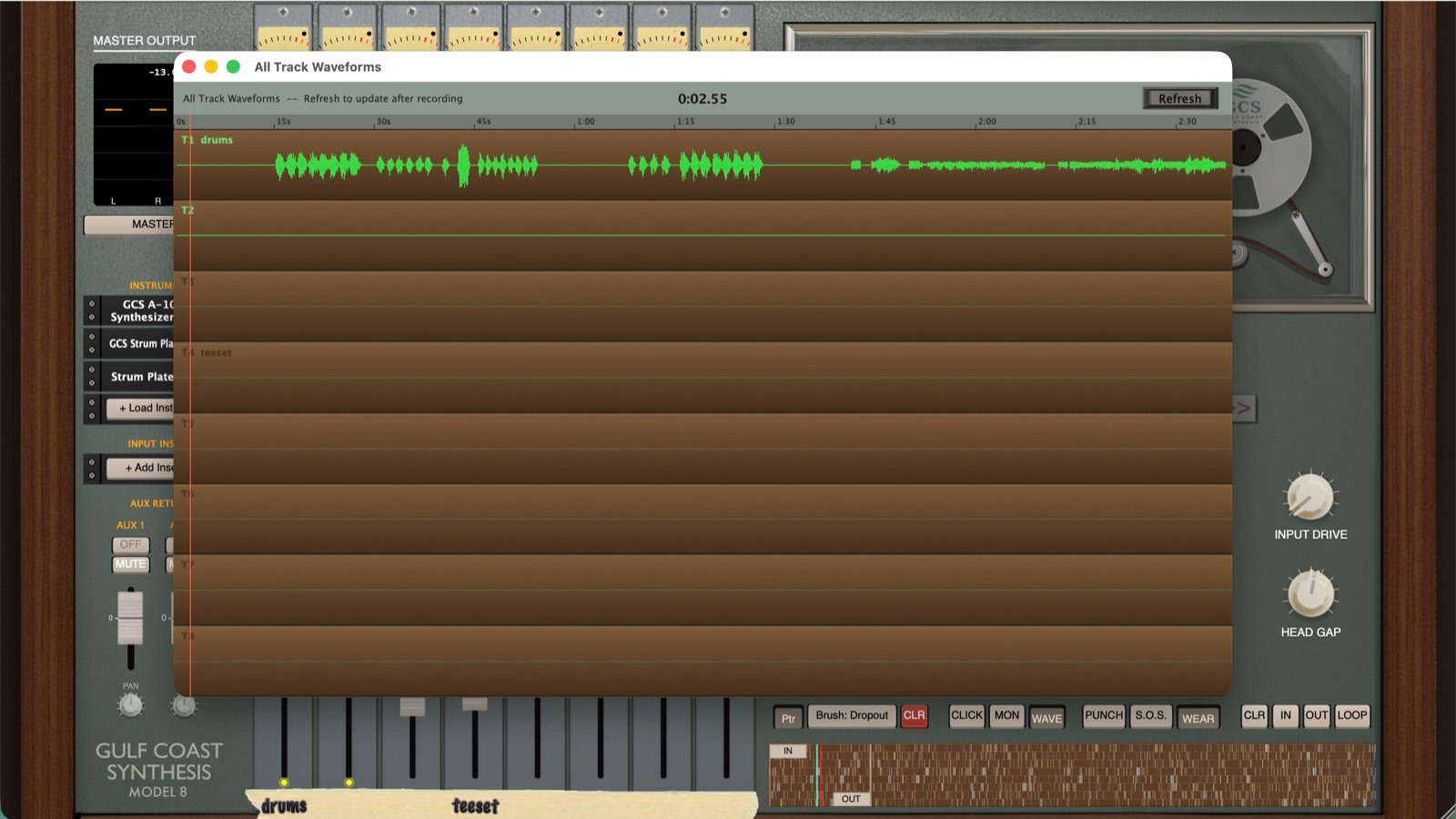Click the AUX 1 MUTE button

coord(130,564)
